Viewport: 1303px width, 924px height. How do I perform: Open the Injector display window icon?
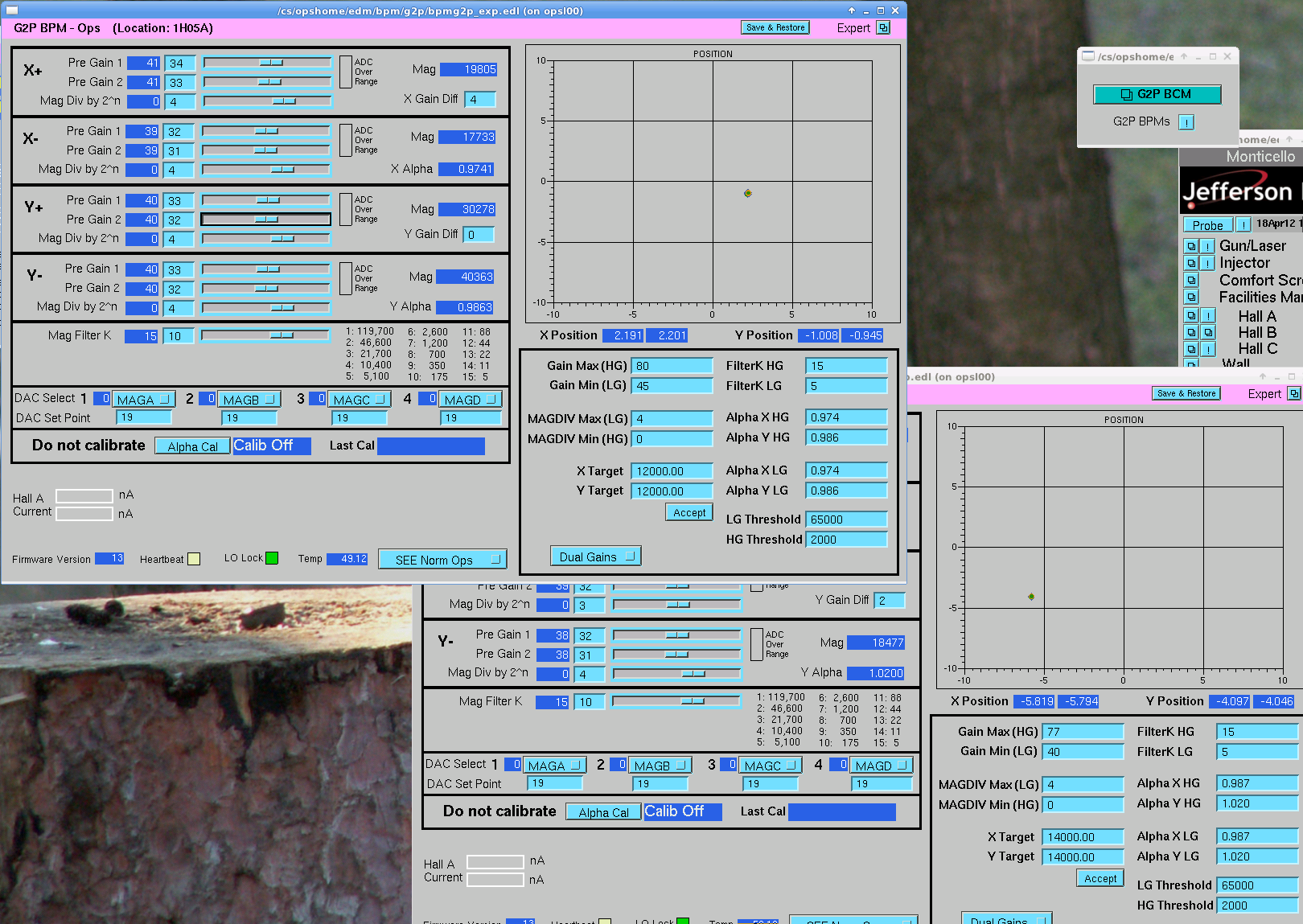pos(1191,263)
